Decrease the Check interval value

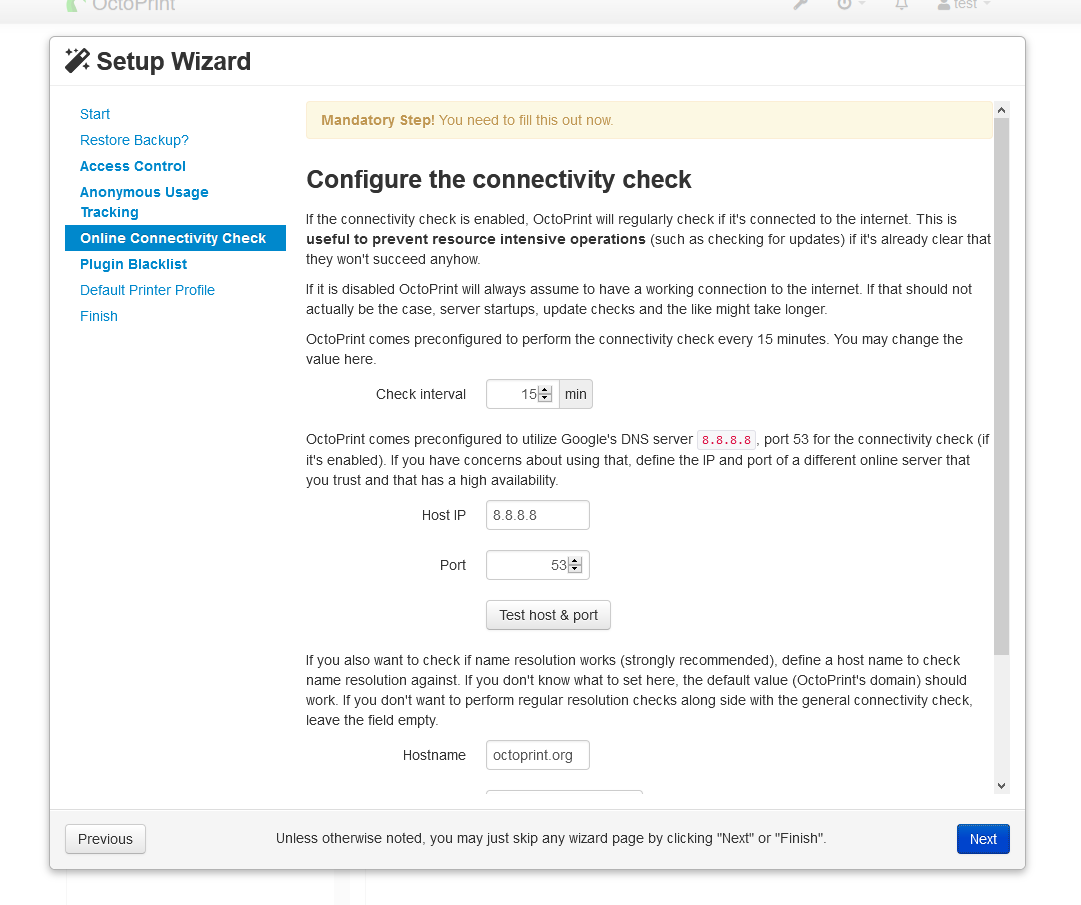coord(545,398)
